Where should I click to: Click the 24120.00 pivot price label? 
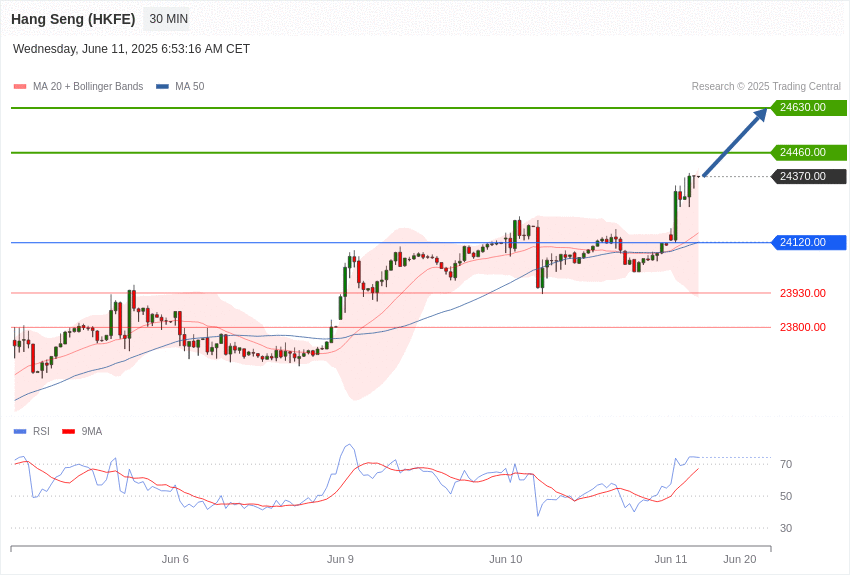808,242
